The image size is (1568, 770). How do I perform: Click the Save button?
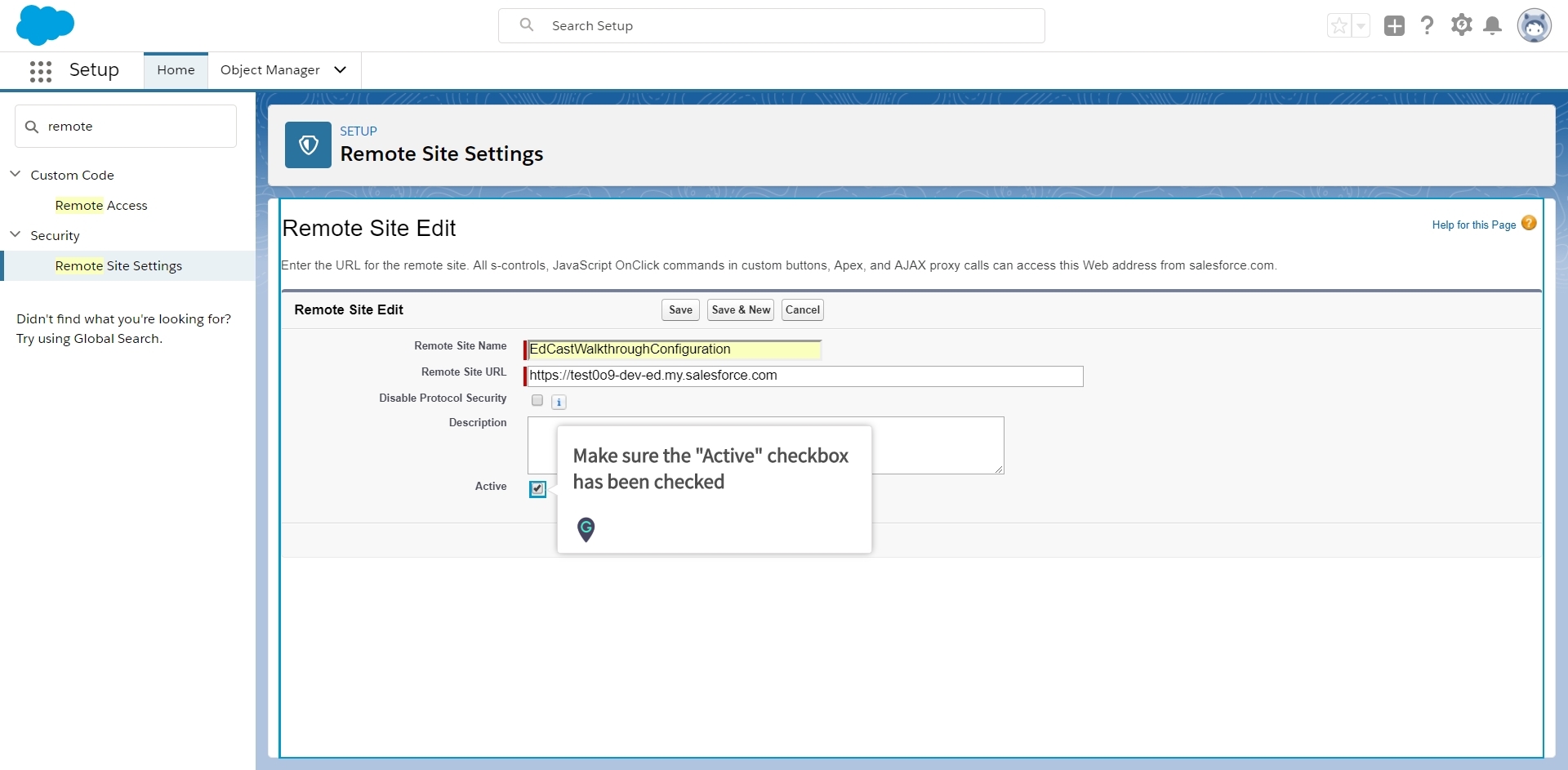click(x=680, y=309)
